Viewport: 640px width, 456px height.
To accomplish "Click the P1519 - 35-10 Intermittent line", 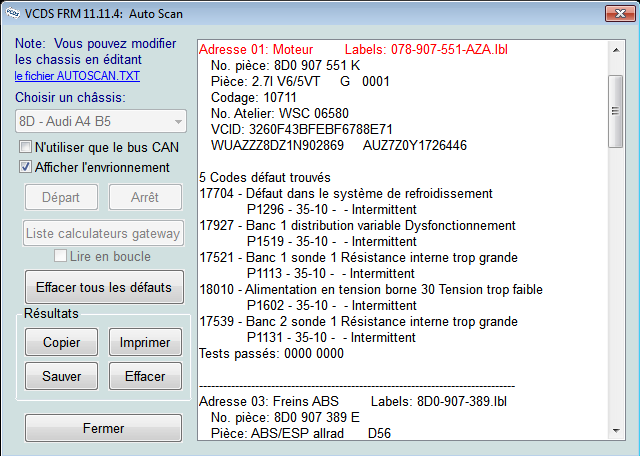I will (x=331, y=241).
